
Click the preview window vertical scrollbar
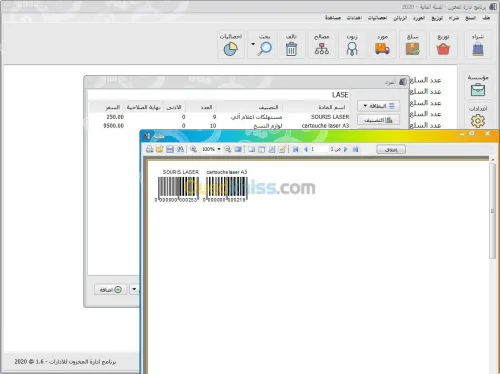[x=492, y=210]
